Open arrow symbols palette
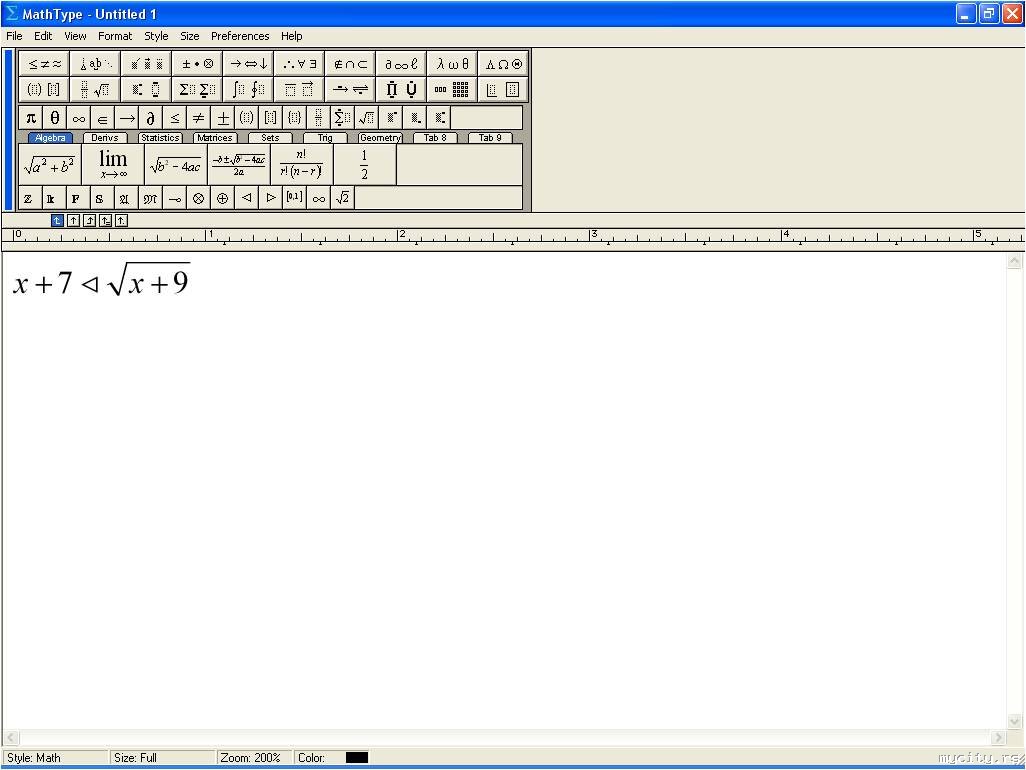The image size is (1026, 770). 249,64
